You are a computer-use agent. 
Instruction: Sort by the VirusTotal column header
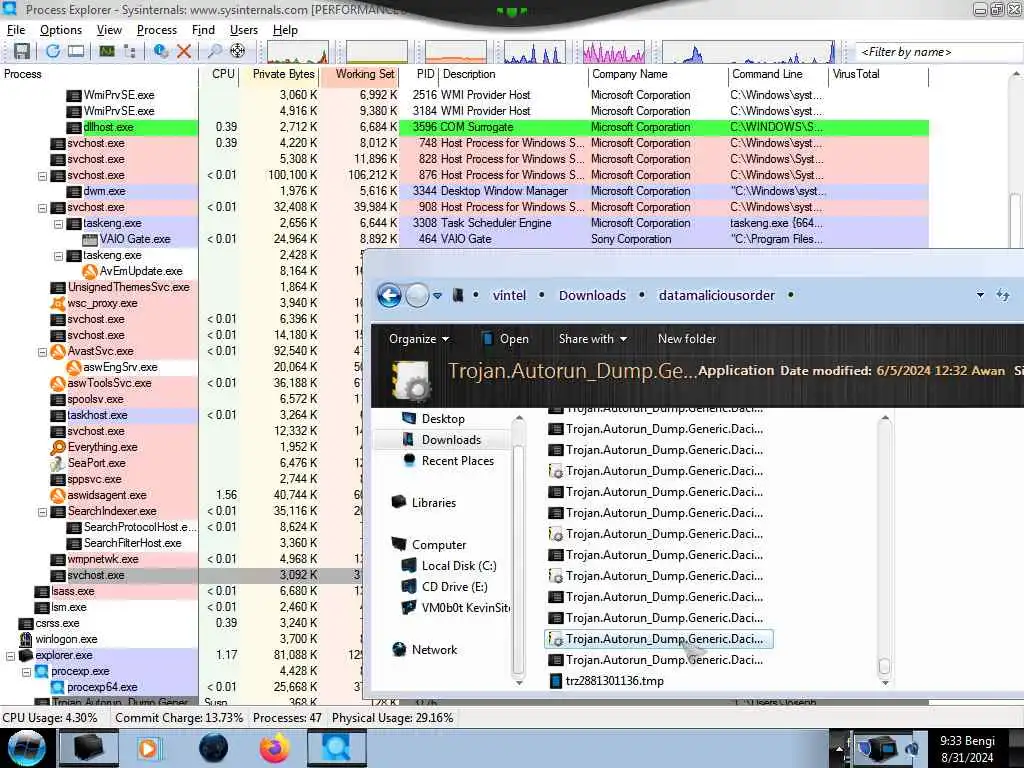878,74
